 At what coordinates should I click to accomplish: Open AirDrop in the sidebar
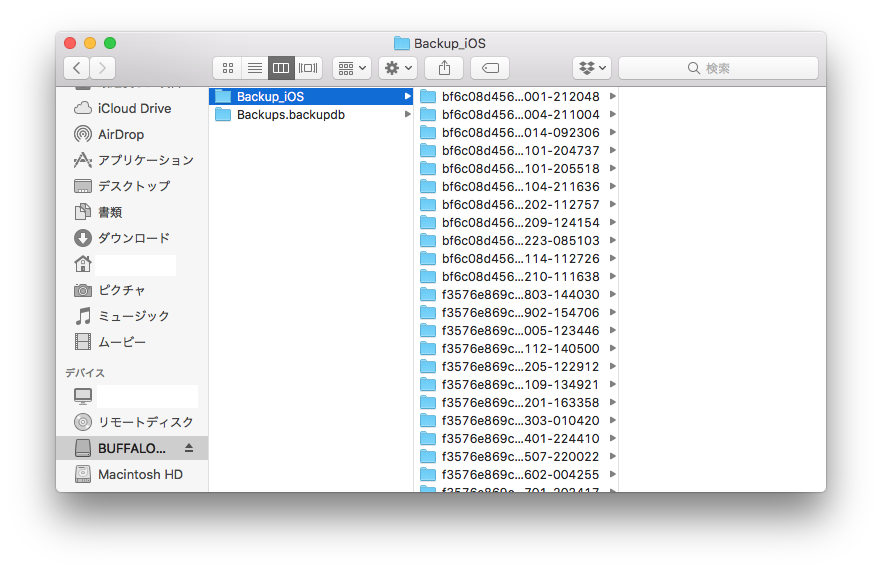(x=120, y=134)
